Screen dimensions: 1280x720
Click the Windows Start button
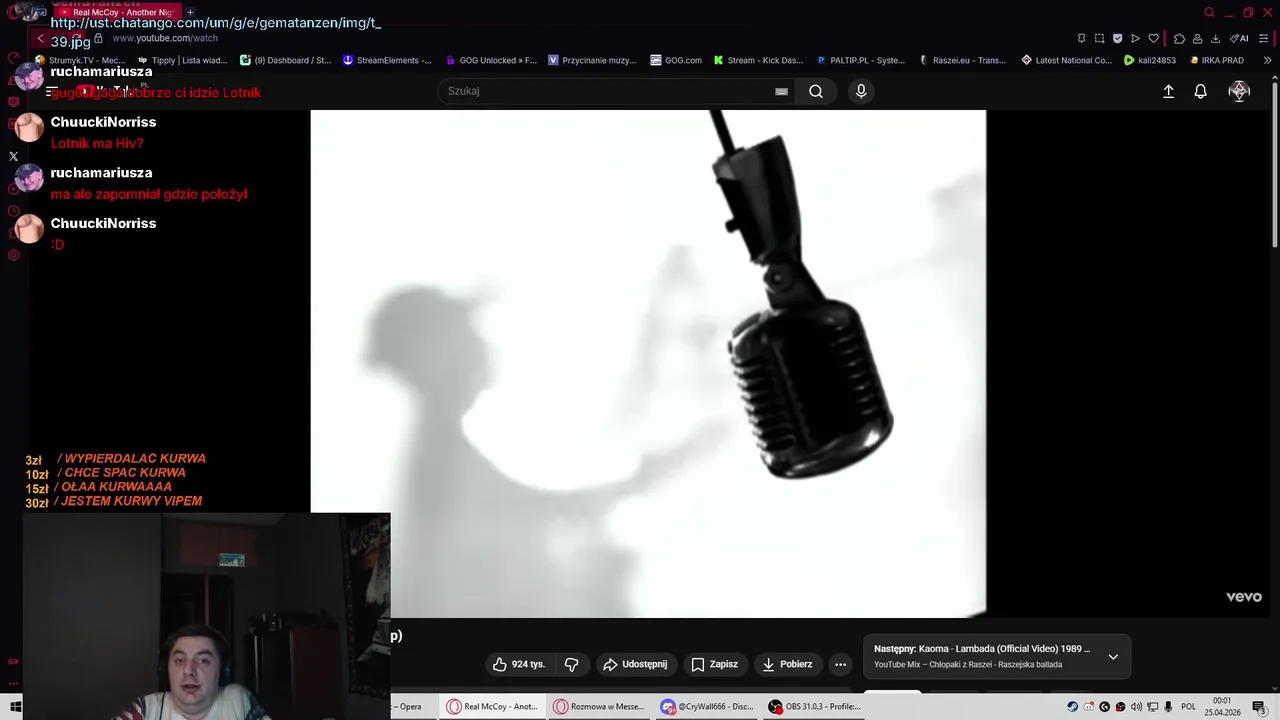coord(16,706)
